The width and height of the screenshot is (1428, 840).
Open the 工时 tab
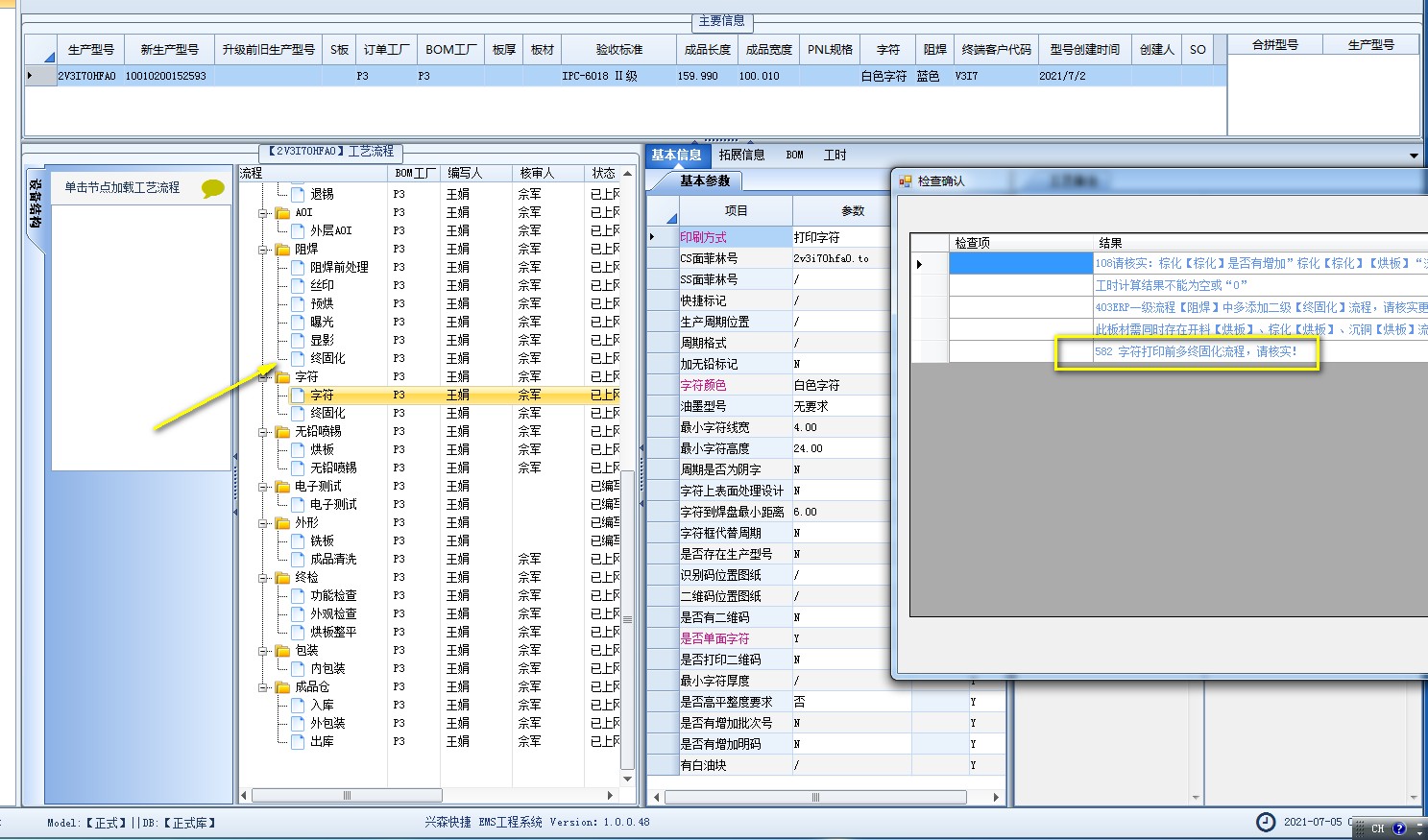[835, 155]
